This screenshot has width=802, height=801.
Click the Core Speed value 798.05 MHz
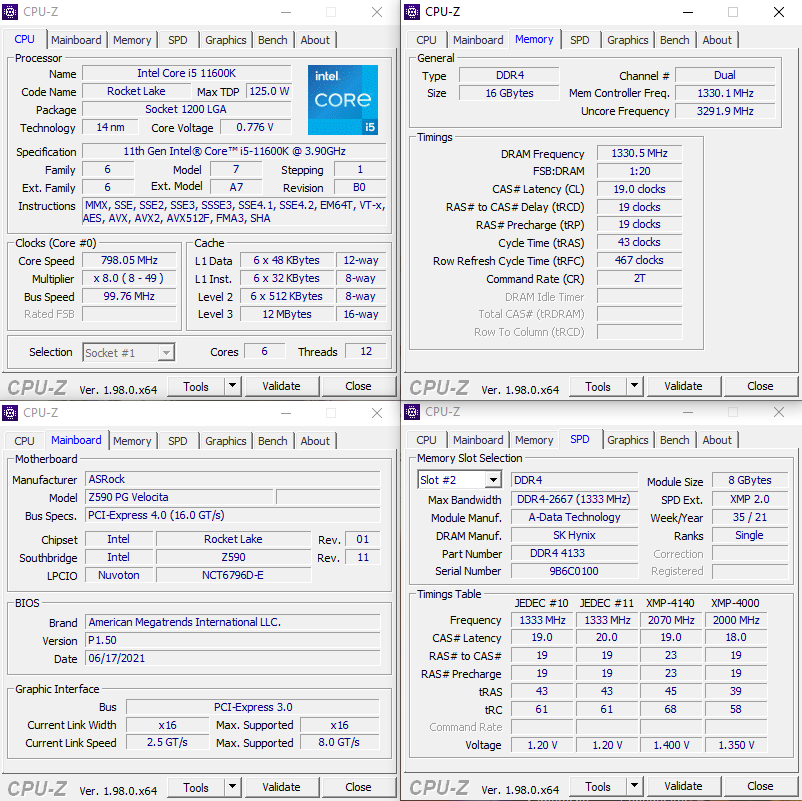point(129,260)
